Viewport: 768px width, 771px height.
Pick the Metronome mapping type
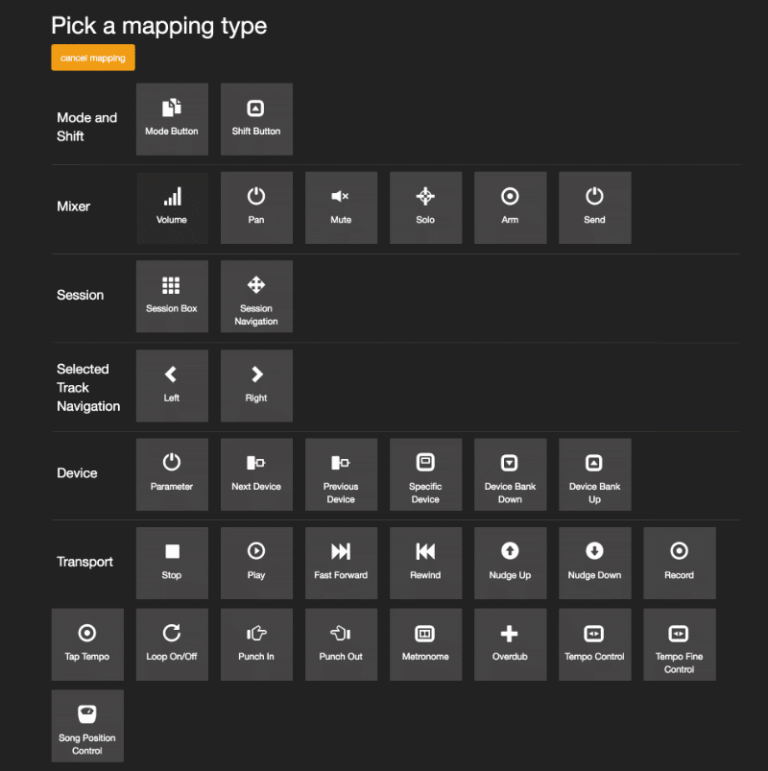425,644
